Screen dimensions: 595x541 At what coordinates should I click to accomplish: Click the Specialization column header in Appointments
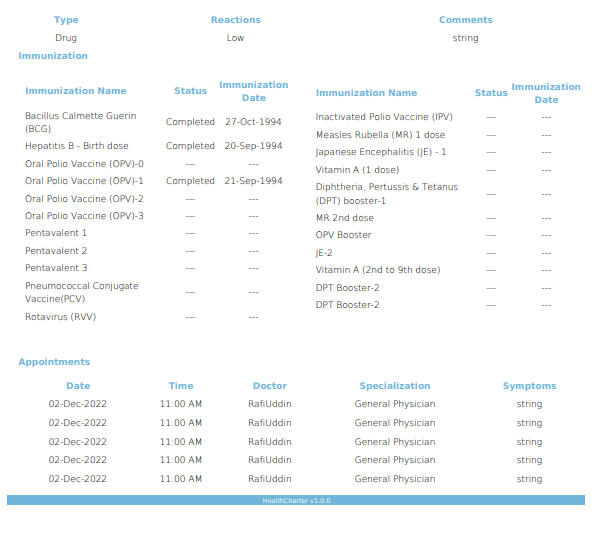point(395,386)
